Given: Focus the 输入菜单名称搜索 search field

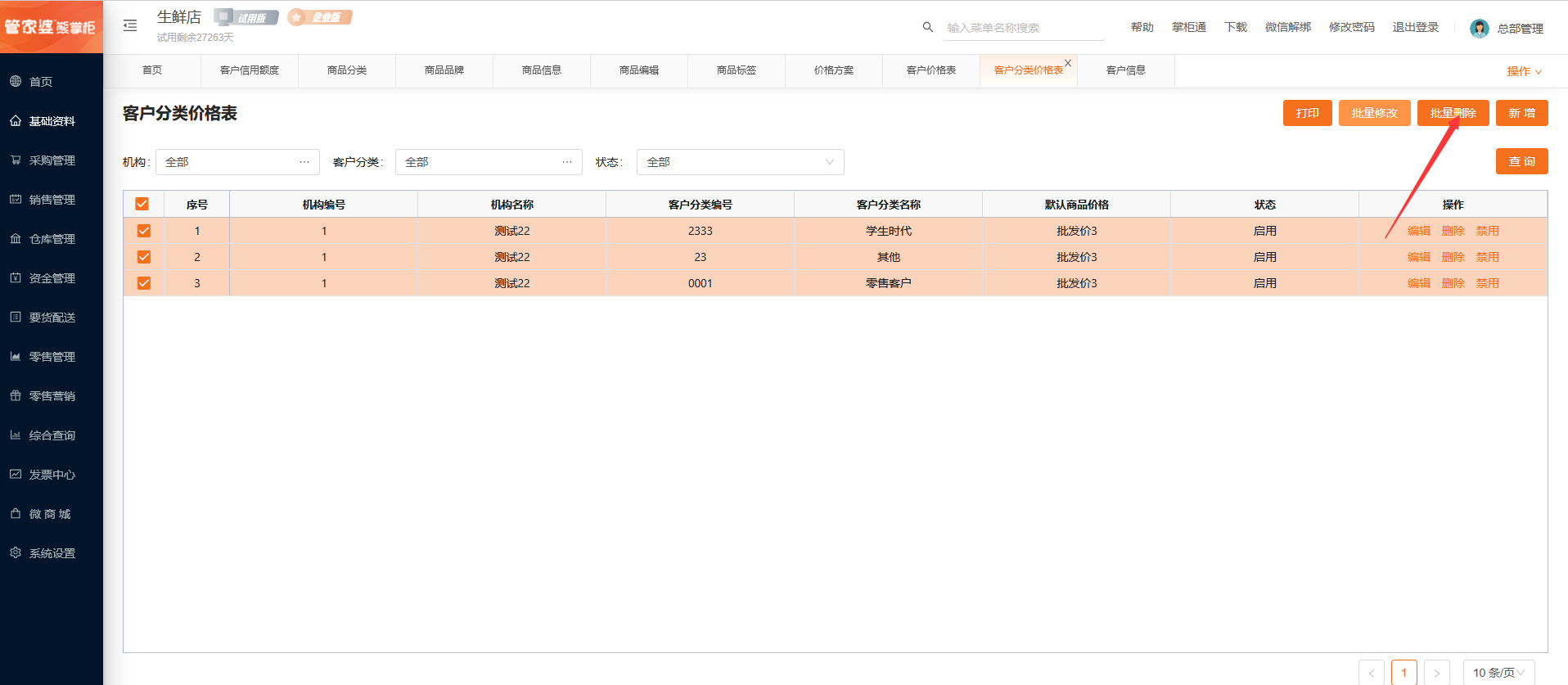Looking at the screenshot, I should point(1024,28).
